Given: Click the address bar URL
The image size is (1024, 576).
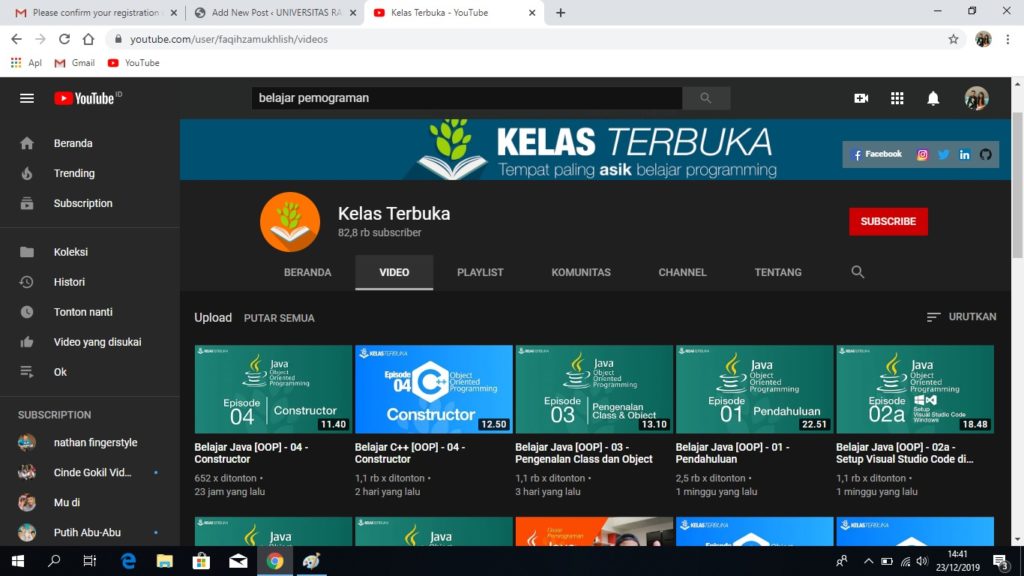Looking at the screenshot, I should tap(229, 39).
